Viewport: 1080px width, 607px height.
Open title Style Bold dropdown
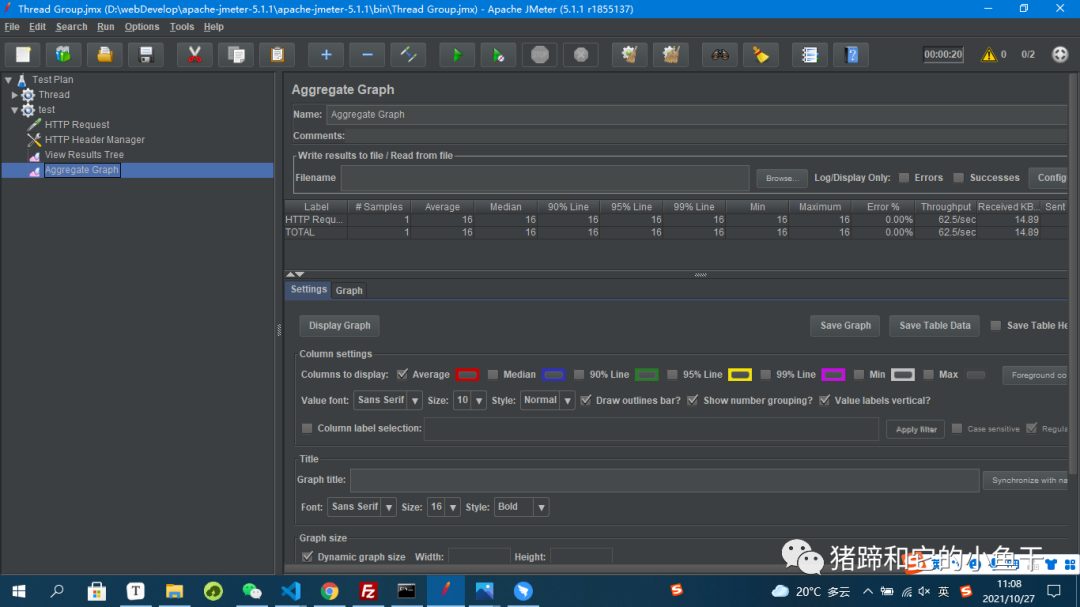point(521,507)
